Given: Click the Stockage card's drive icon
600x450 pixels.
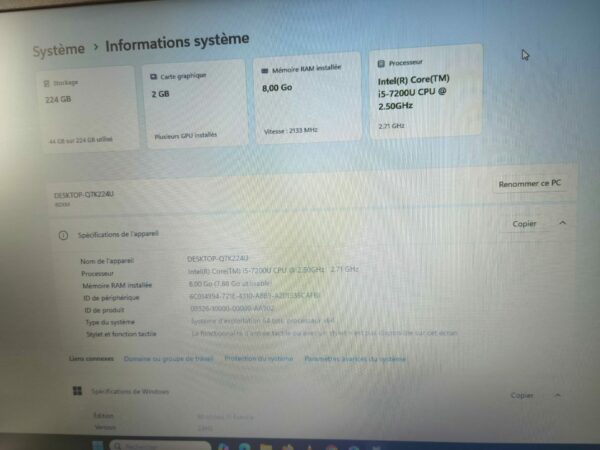Looking at the screenshot, I should [x=47, y=83].
